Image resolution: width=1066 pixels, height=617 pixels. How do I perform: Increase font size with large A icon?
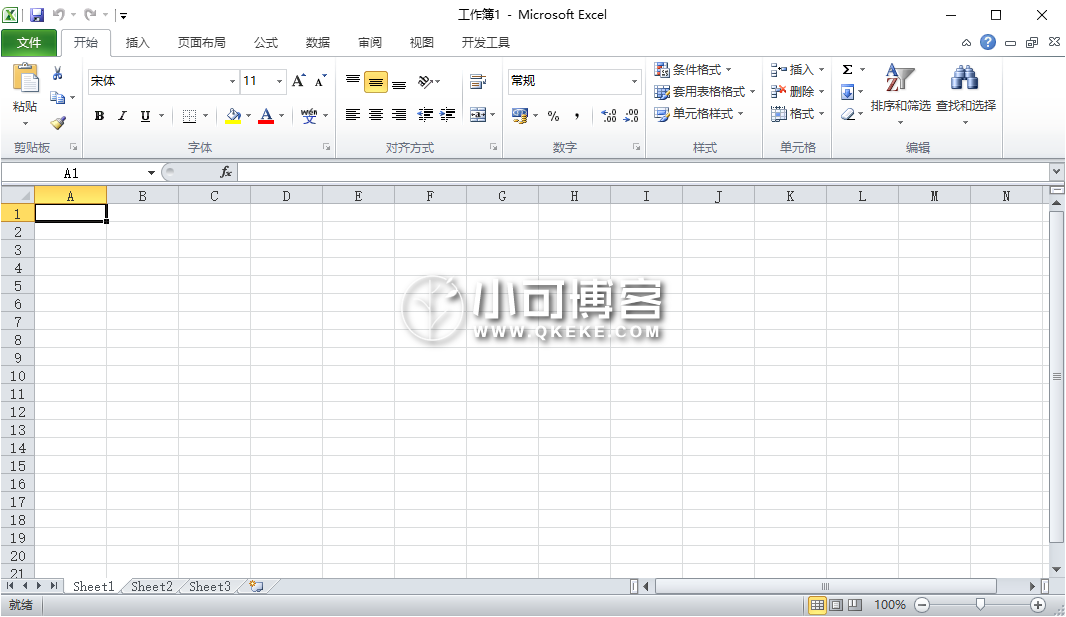[x=298, y=81]
